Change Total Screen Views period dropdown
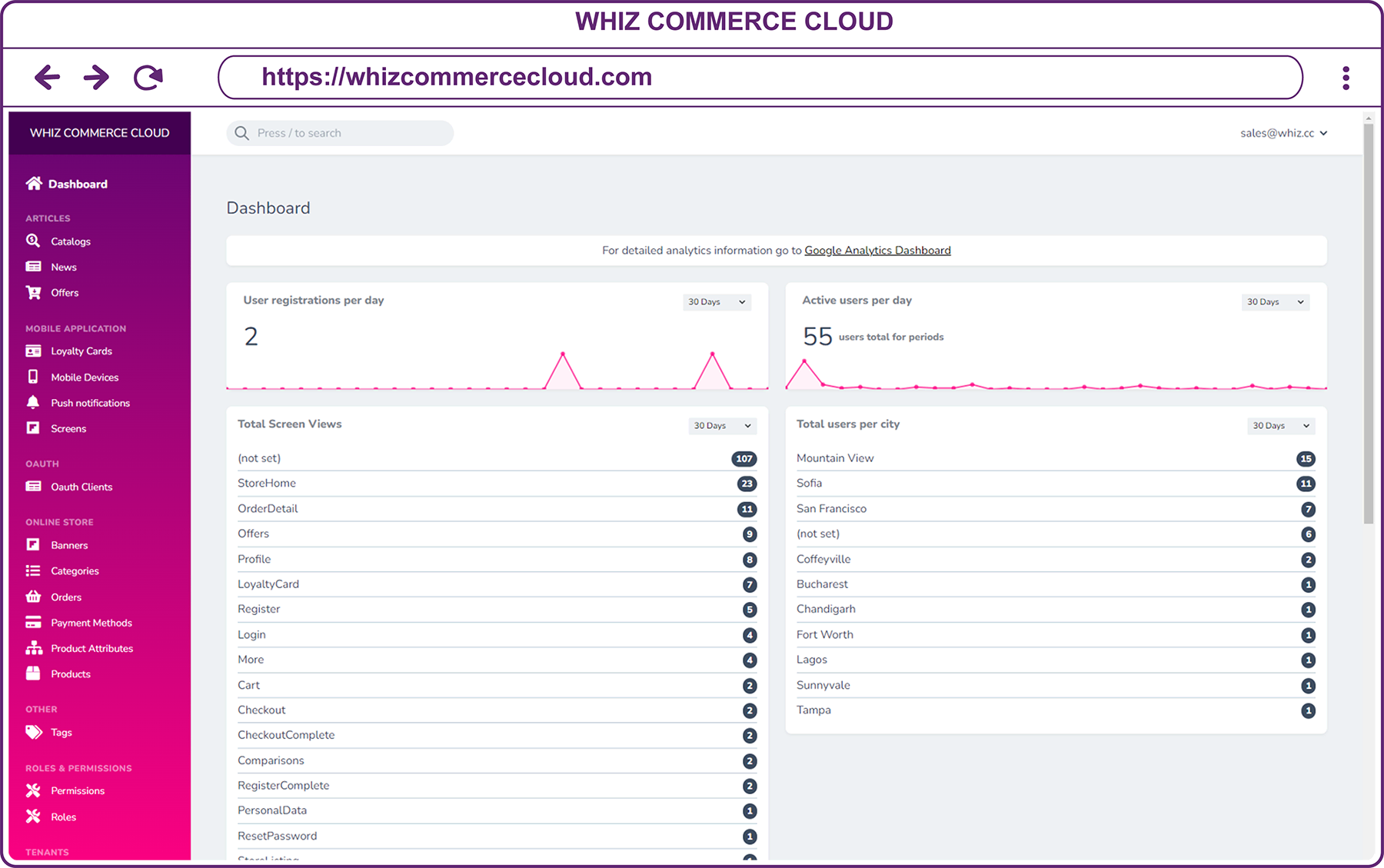 722,426
